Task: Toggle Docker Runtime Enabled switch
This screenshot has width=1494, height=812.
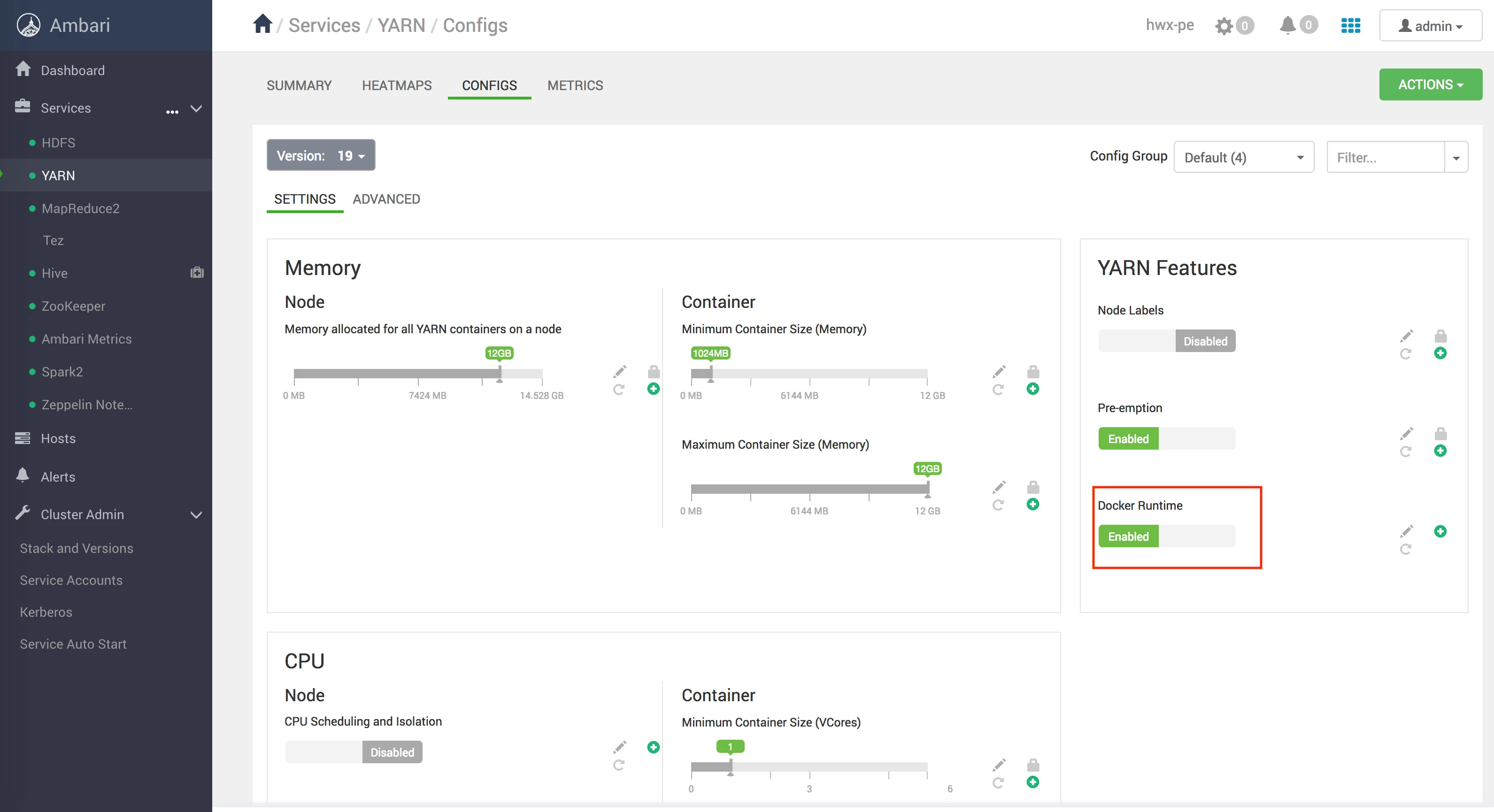Action: point(1167,536)
